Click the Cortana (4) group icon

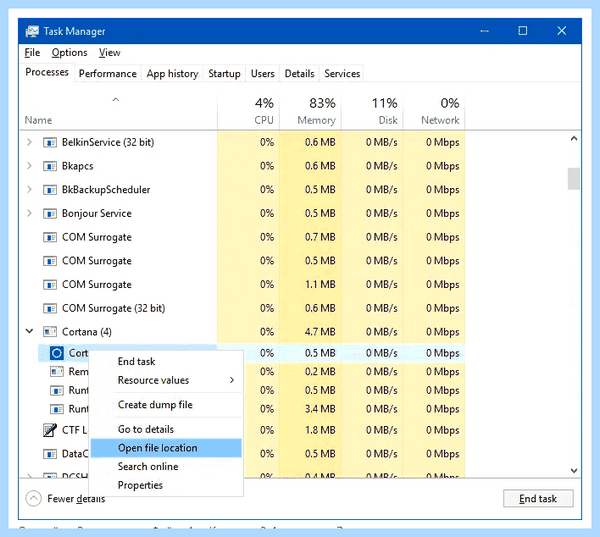pos(50,332)
